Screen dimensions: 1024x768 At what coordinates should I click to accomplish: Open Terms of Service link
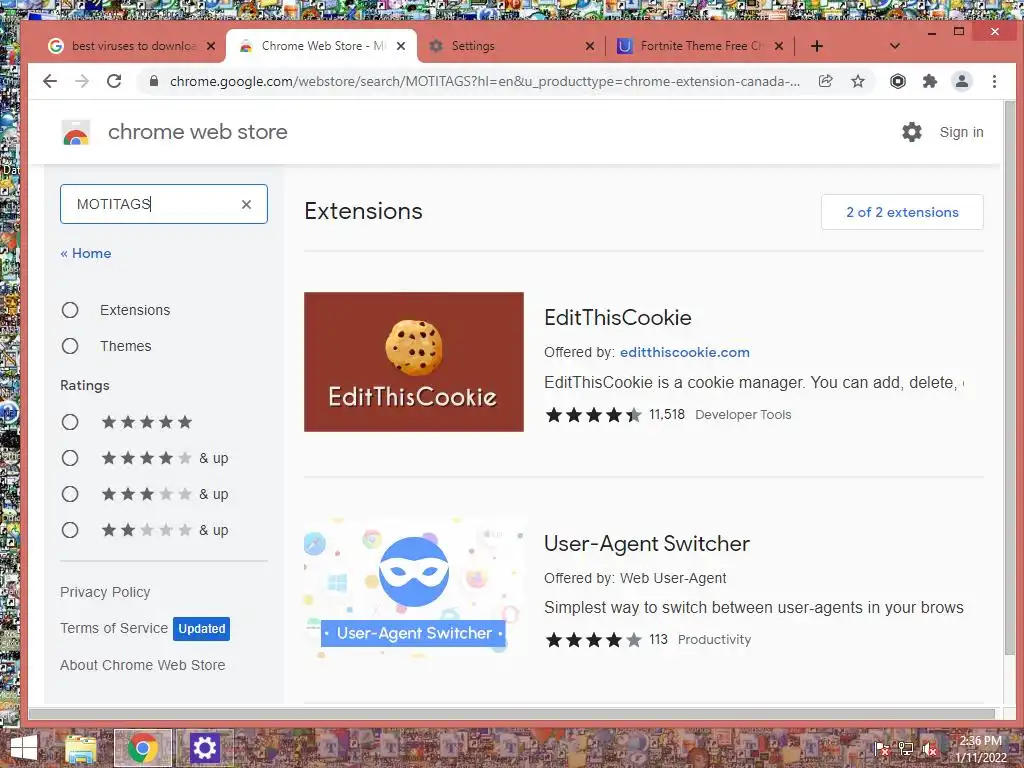(x=114, y=628)
